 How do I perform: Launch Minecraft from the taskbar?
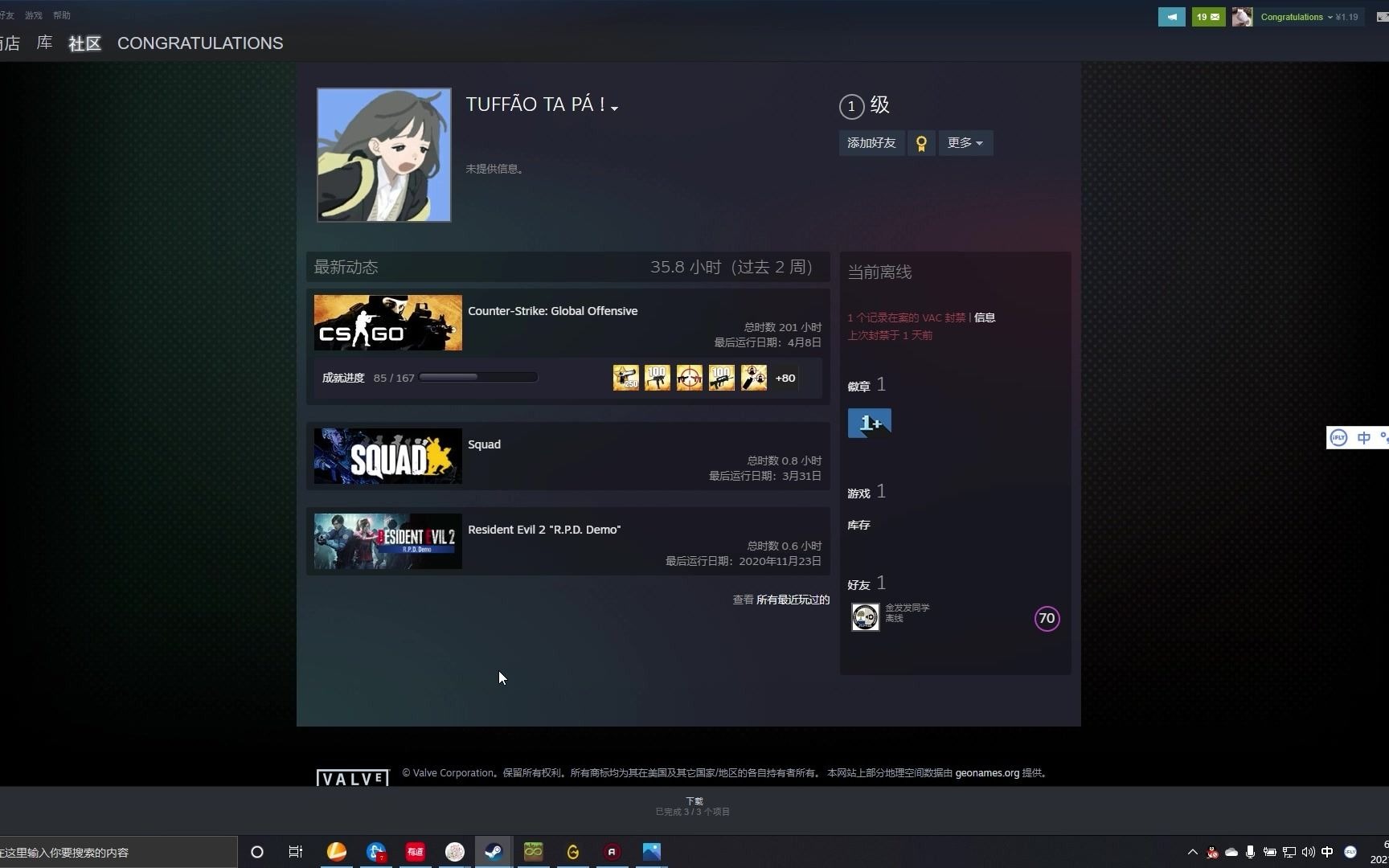coord(533,851)
